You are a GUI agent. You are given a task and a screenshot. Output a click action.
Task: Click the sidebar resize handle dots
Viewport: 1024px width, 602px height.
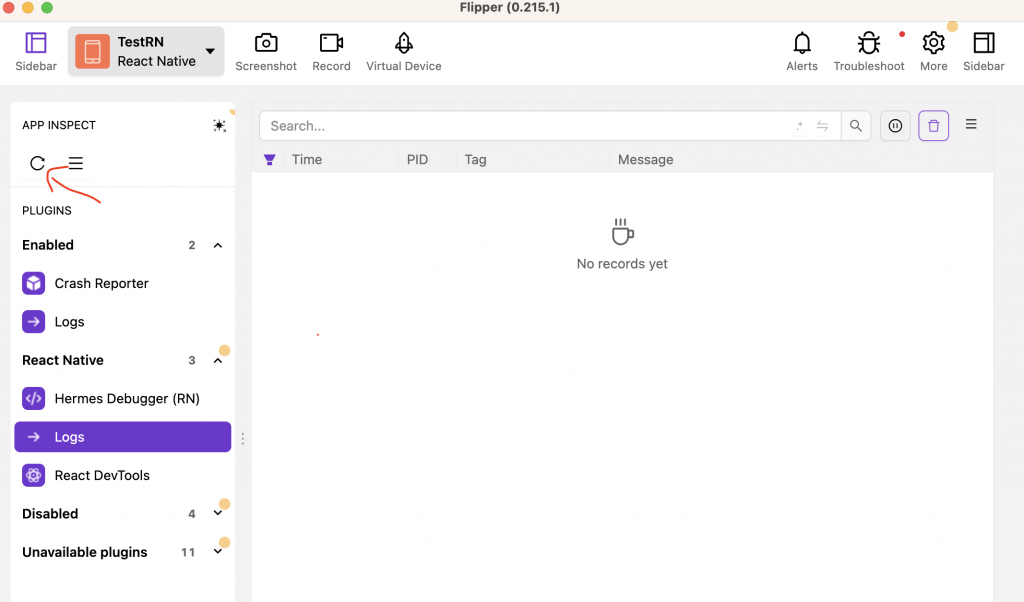[243, 439]
